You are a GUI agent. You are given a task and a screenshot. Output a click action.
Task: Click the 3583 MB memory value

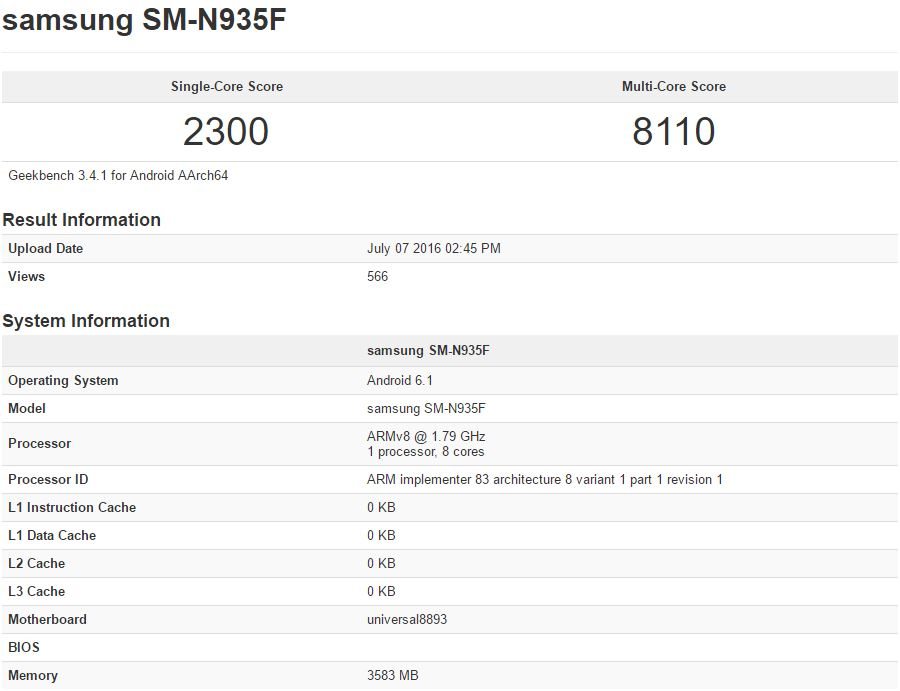[x=392, y=676]
